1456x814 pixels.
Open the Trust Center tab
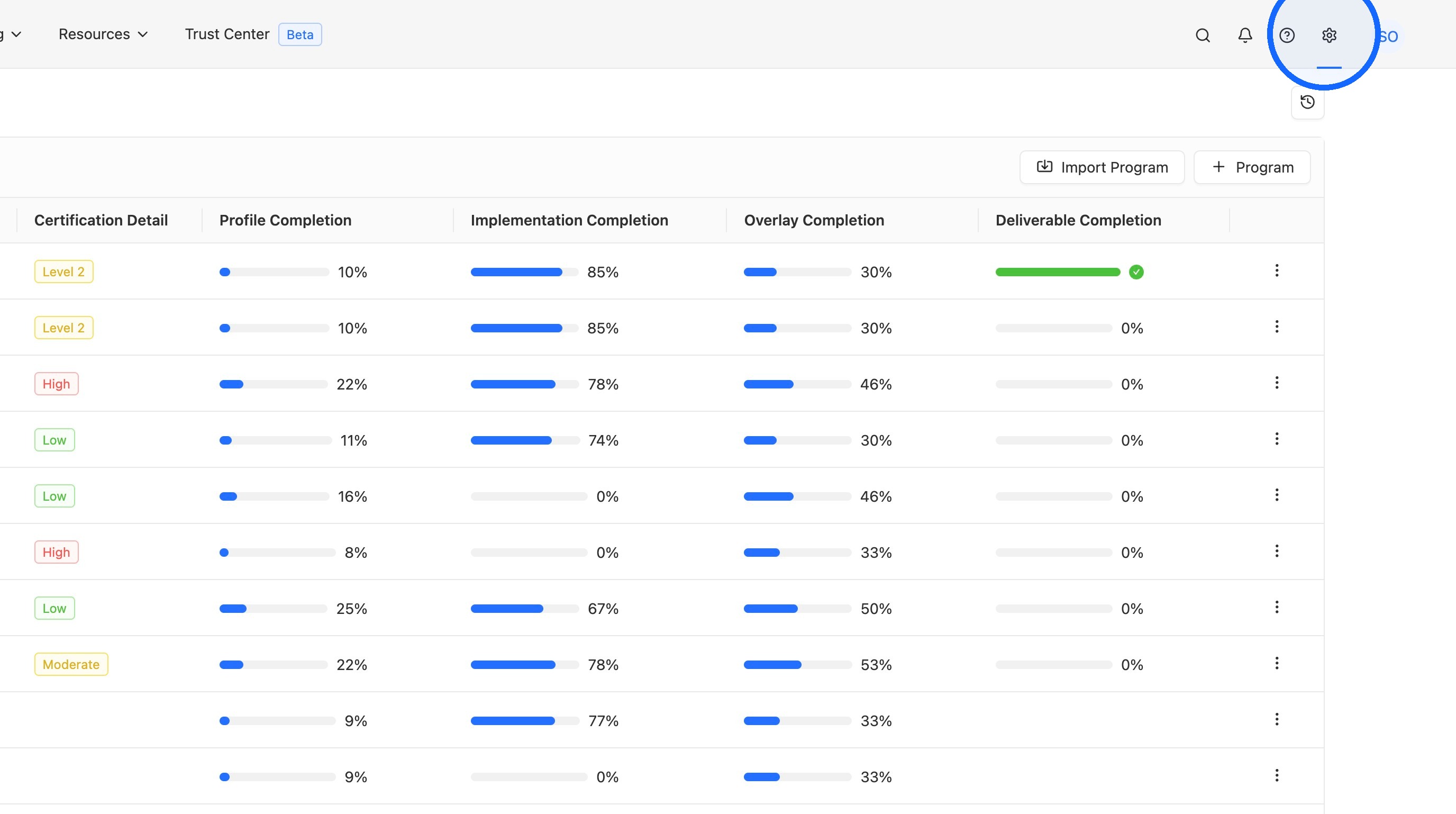tap(226, 34)
